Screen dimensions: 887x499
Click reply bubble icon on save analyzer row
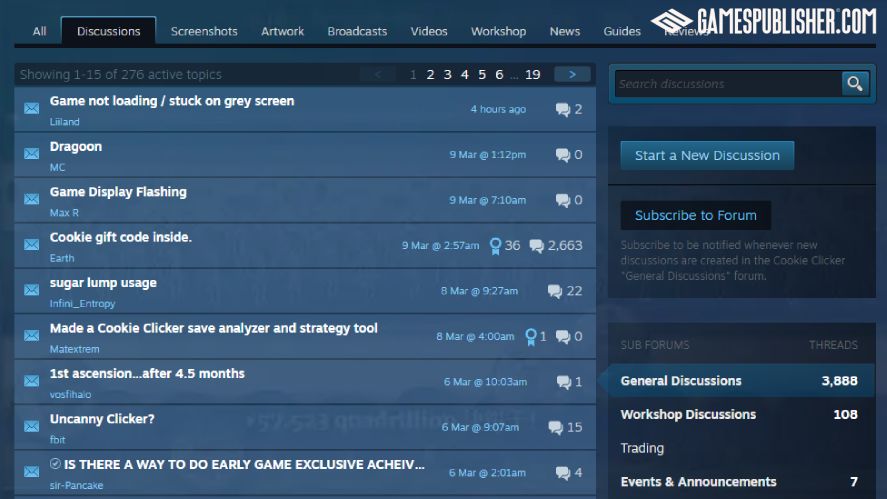tap(563, 337)
